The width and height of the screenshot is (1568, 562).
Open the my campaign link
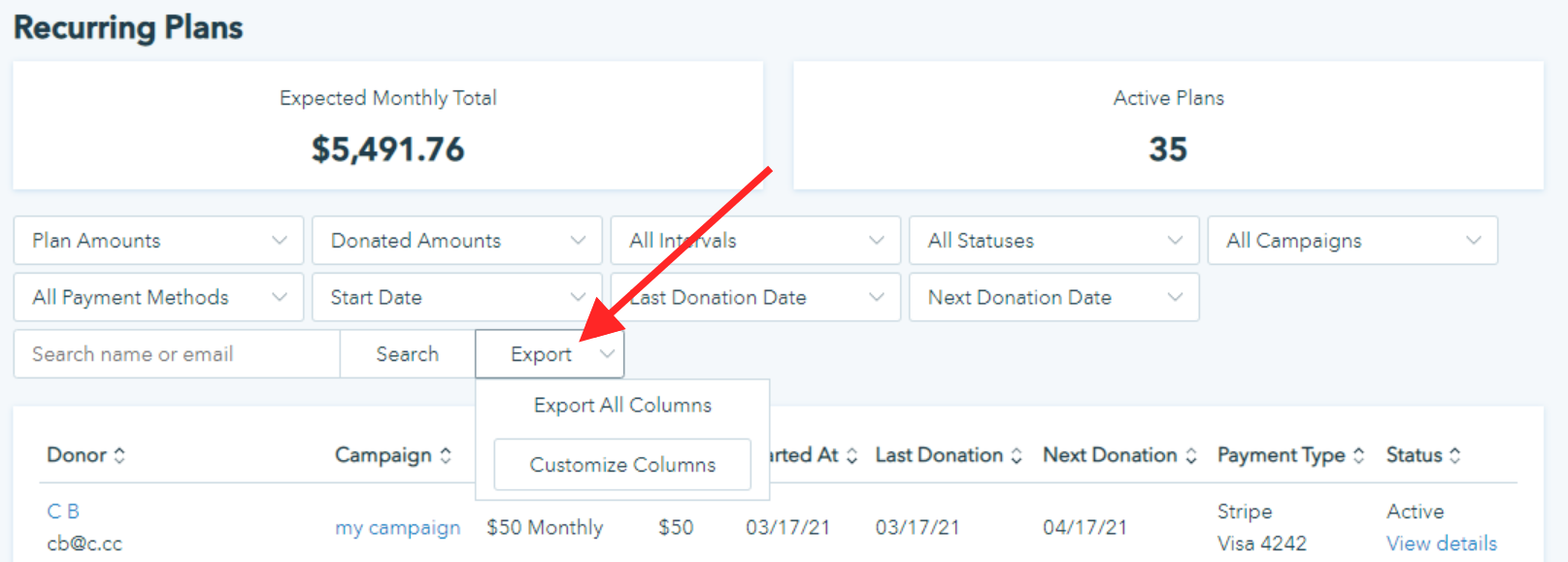[398, 528]
